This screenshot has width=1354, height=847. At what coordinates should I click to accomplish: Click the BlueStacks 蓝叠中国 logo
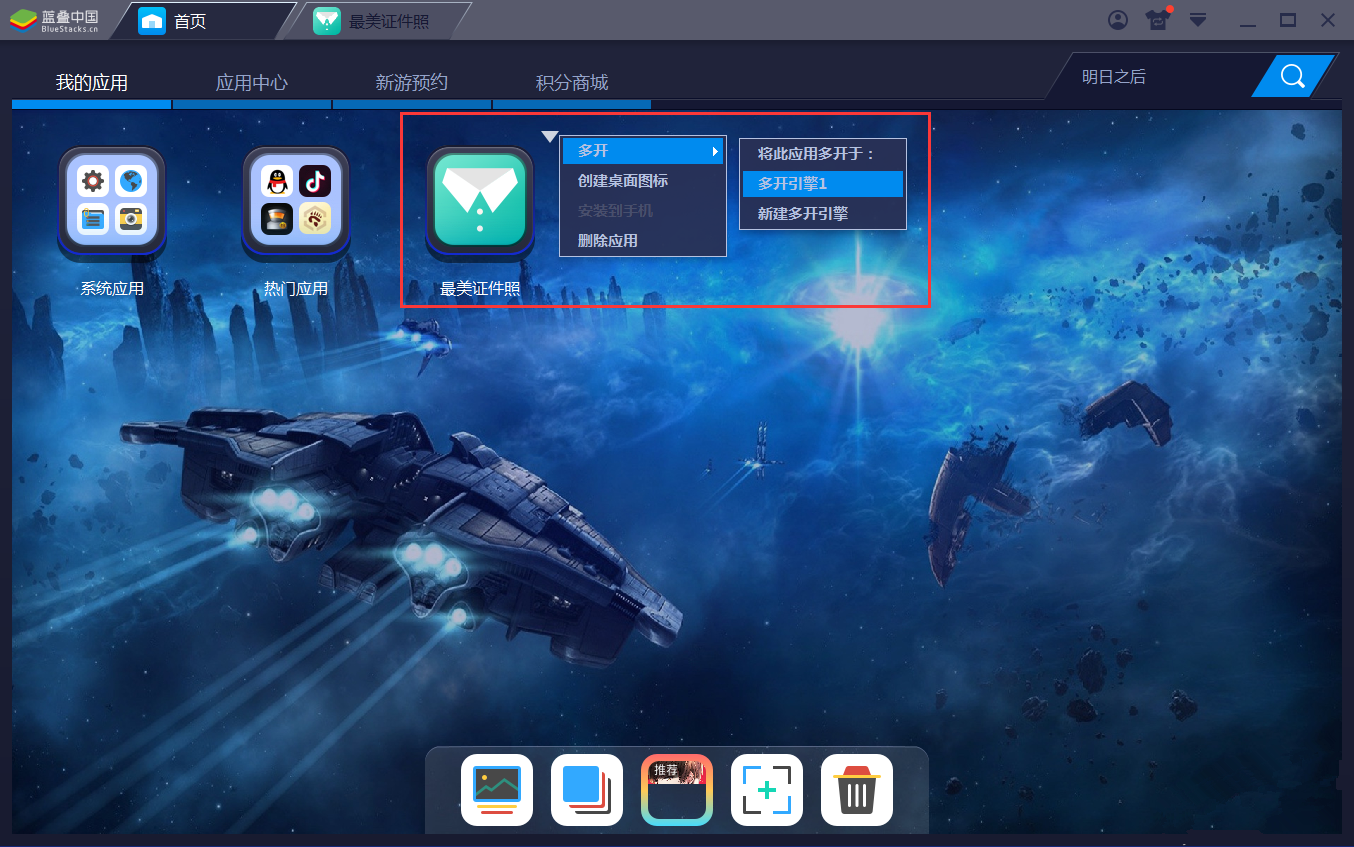click(54, 20)
